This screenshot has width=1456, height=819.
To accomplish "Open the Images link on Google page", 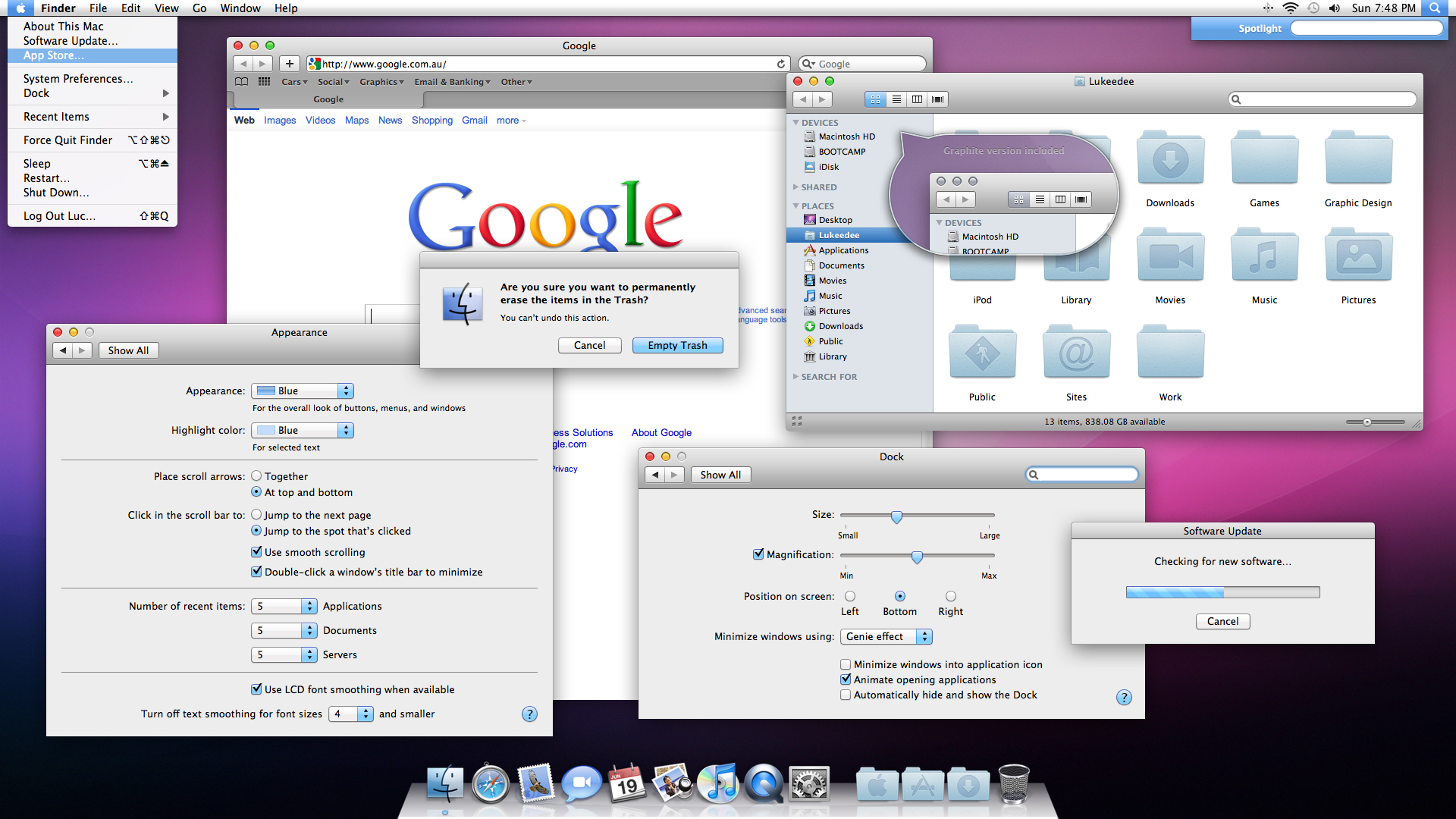I will coord(280,120).
